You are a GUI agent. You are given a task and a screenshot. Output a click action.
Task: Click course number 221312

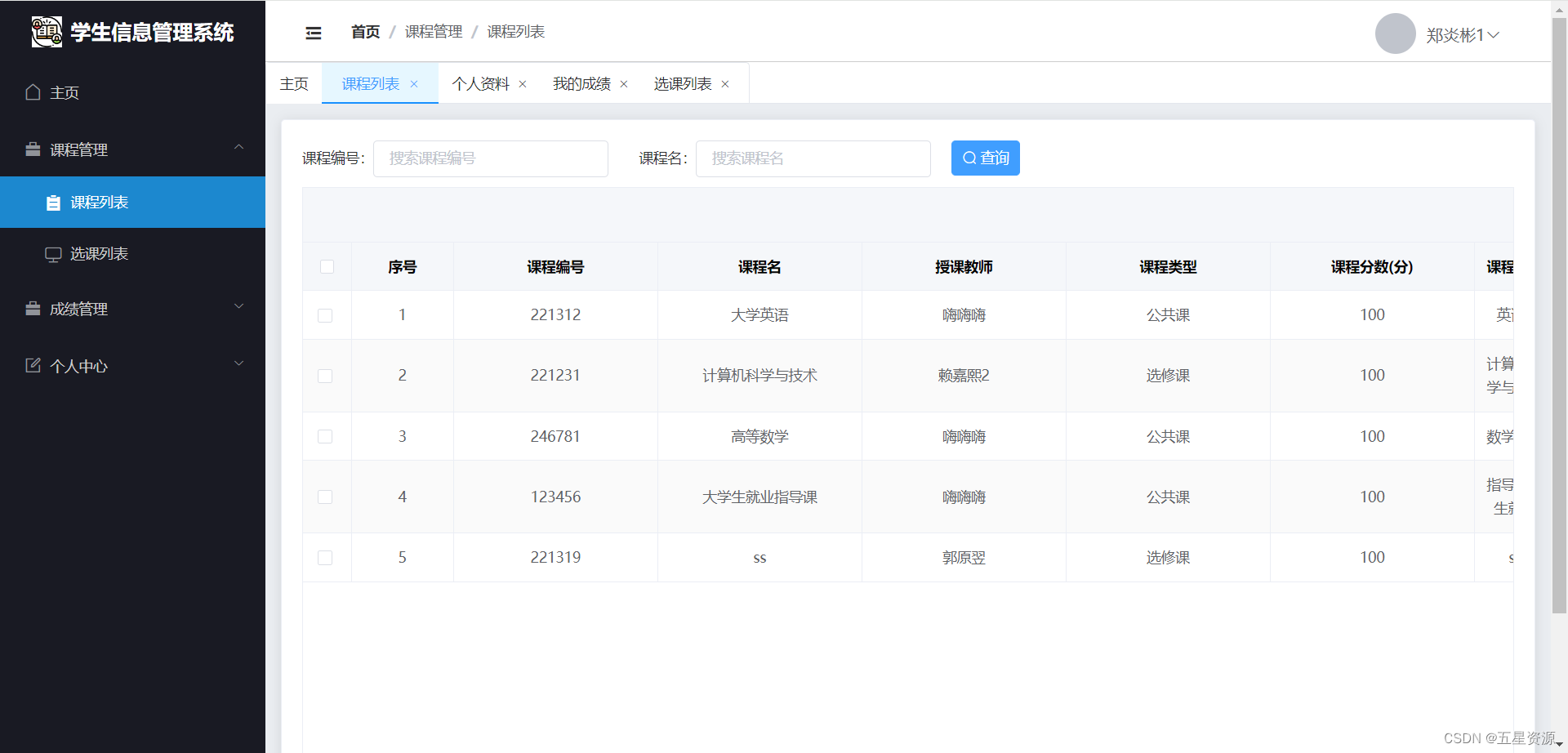pos(555,315)
